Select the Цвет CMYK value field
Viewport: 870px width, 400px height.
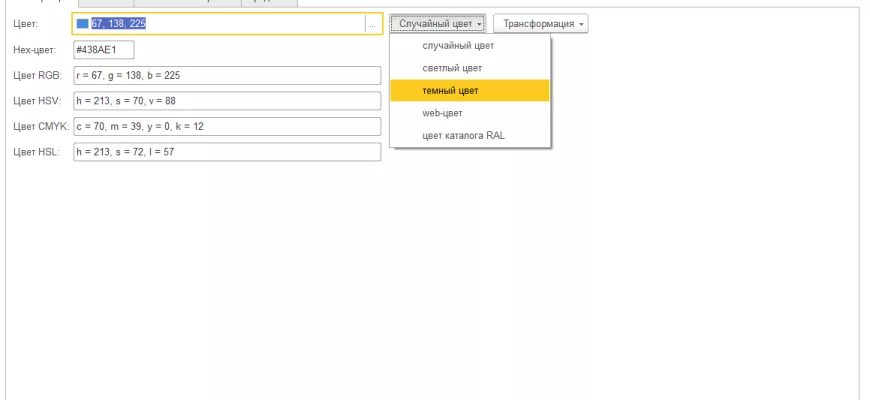click(227, 127)
